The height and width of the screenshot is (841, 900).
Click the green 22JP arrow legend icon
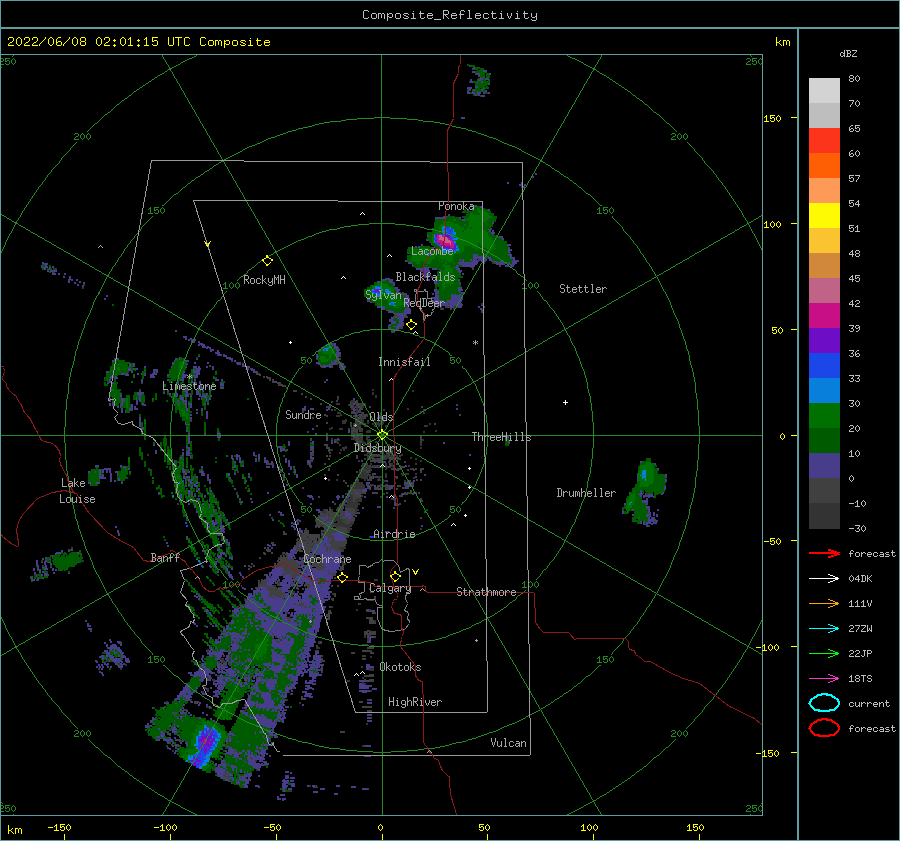coord(824,653)
